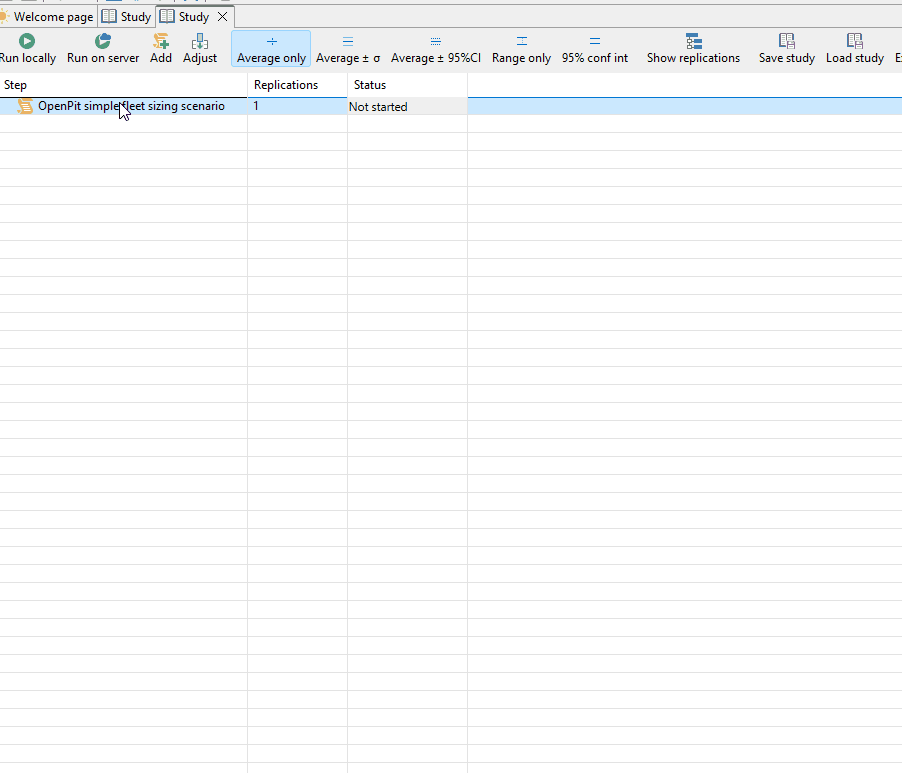This screenshot has height=773, width=902.
Task: Select the Average only display mode
Action: click(271, 49)
